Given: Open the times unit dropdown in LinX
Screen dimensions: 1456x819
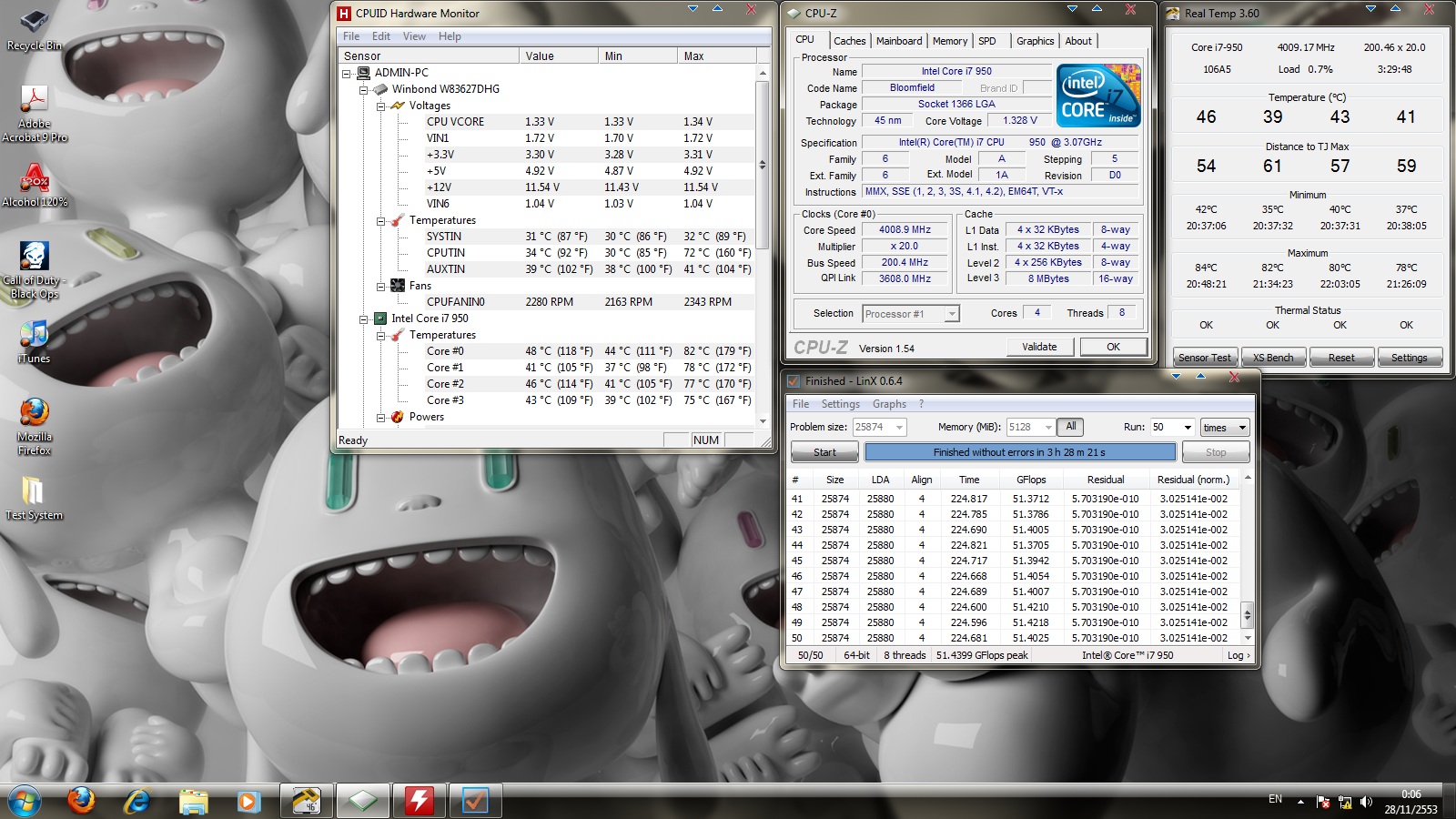Looking at the screenshot, I should tap(1241, 427).
